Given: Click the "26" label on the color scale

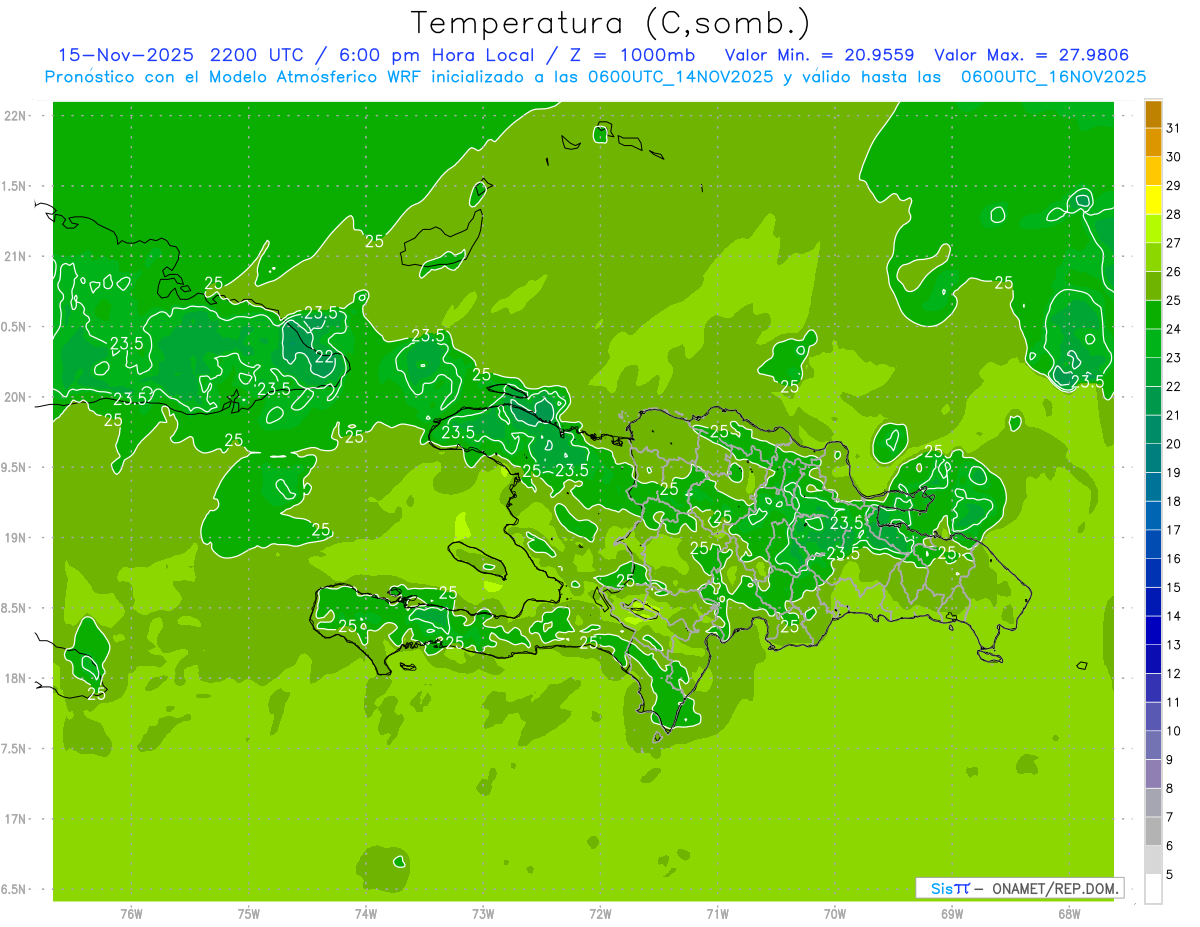Looking at the screenshot, I should [1174, 272].
